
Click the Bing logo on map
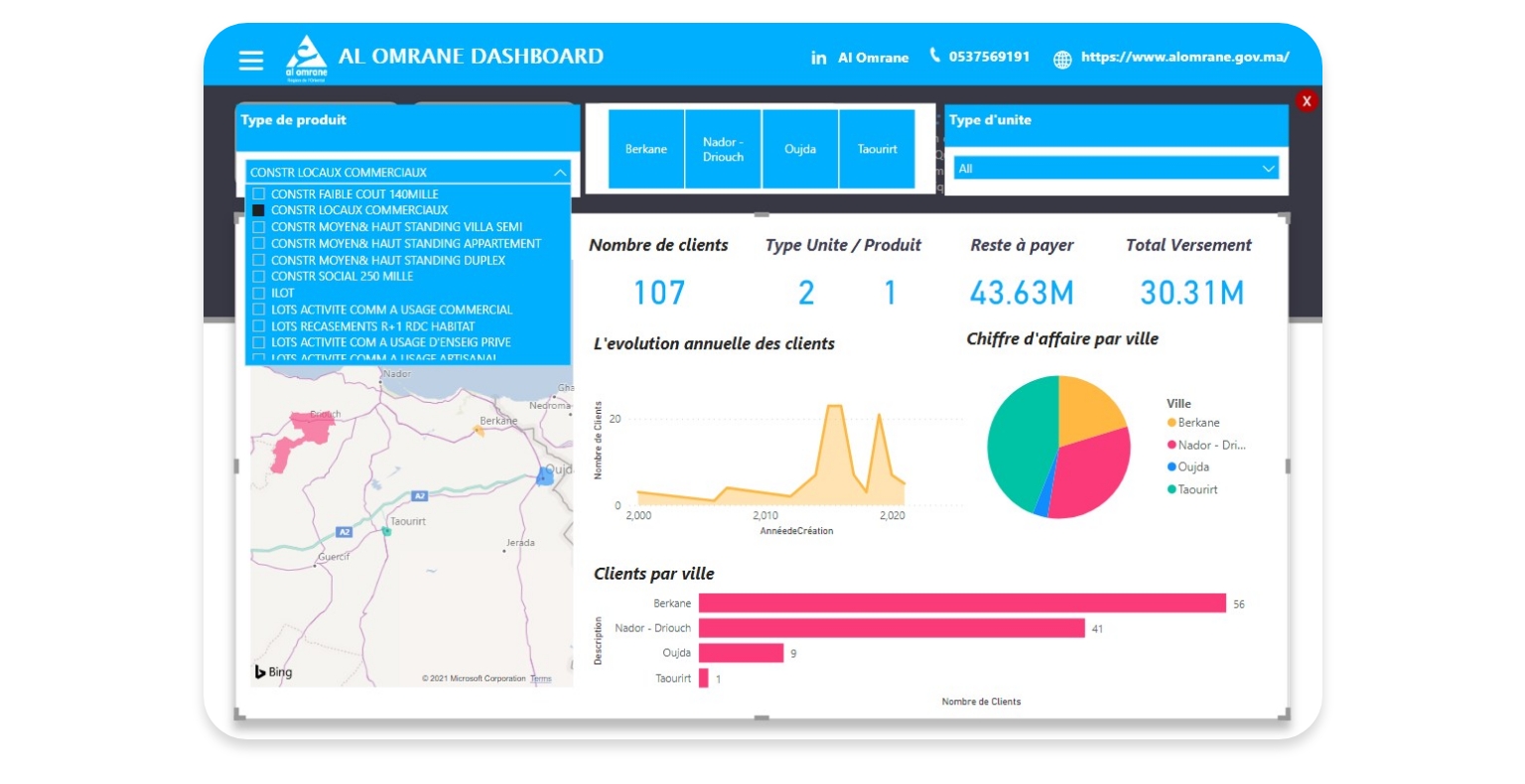point(274,672)
